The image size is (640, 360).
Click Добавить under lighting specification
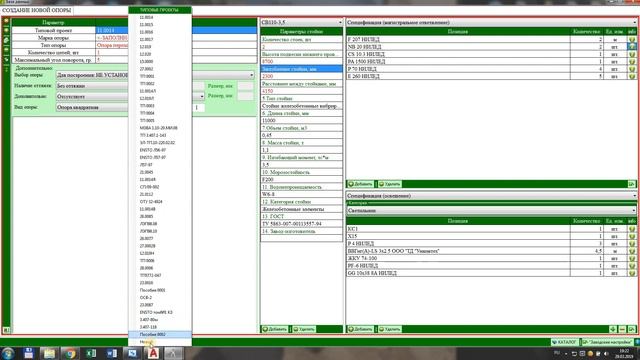[360, 329]
